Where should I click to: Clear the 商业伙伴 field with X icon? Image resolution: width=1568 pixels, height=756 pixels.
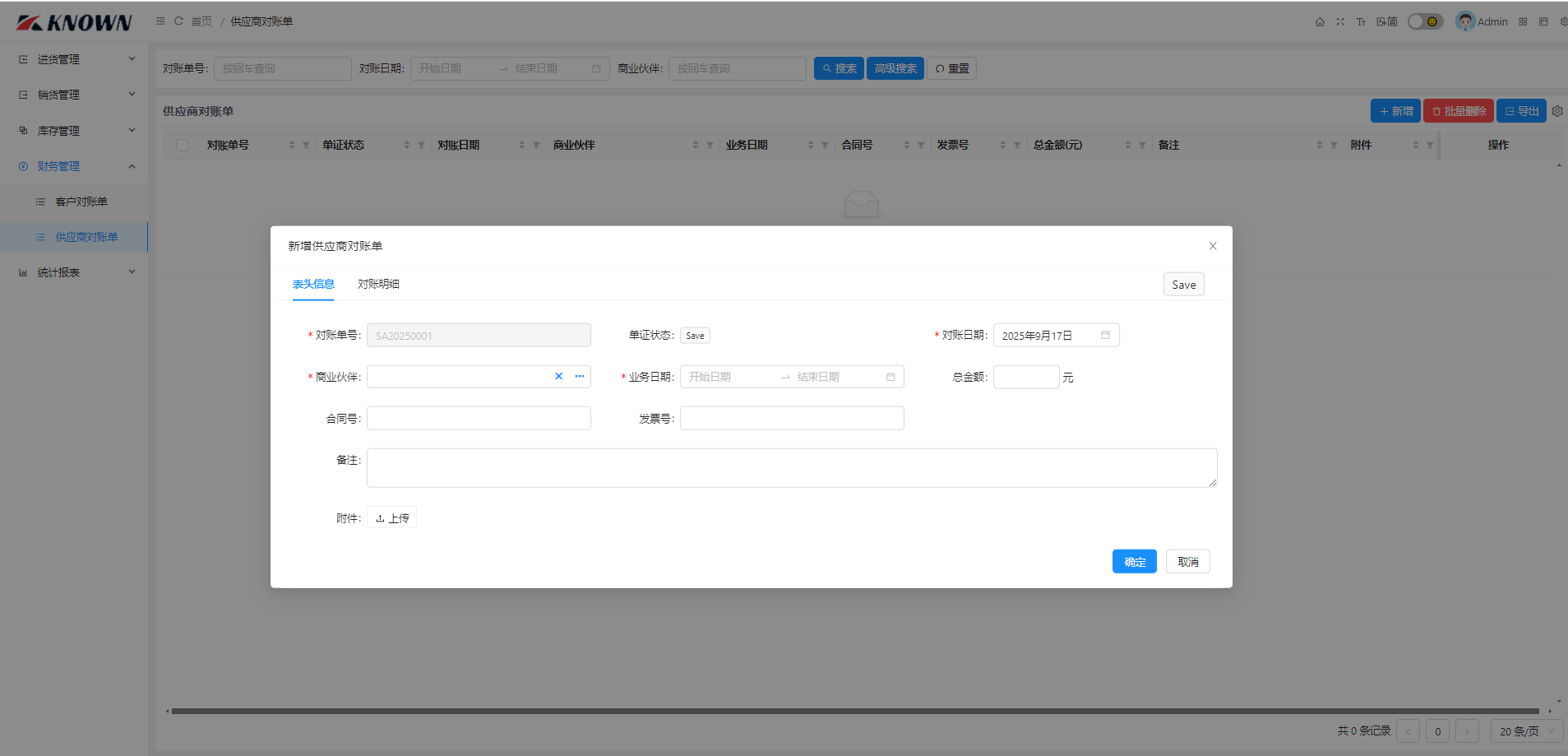[559, 377]
